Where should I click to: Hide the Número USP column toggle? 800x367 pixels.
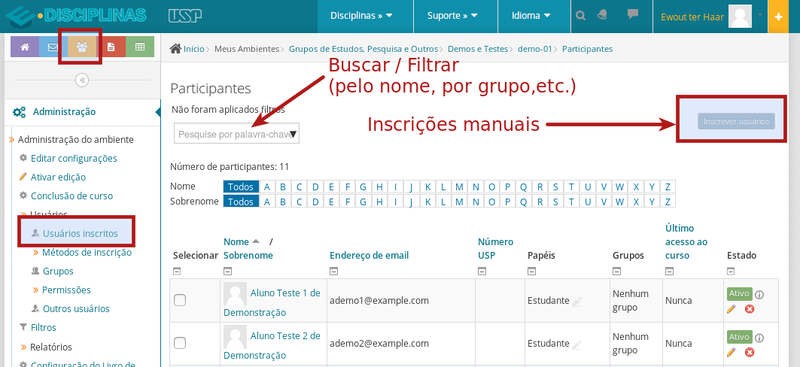coord(482,272)
